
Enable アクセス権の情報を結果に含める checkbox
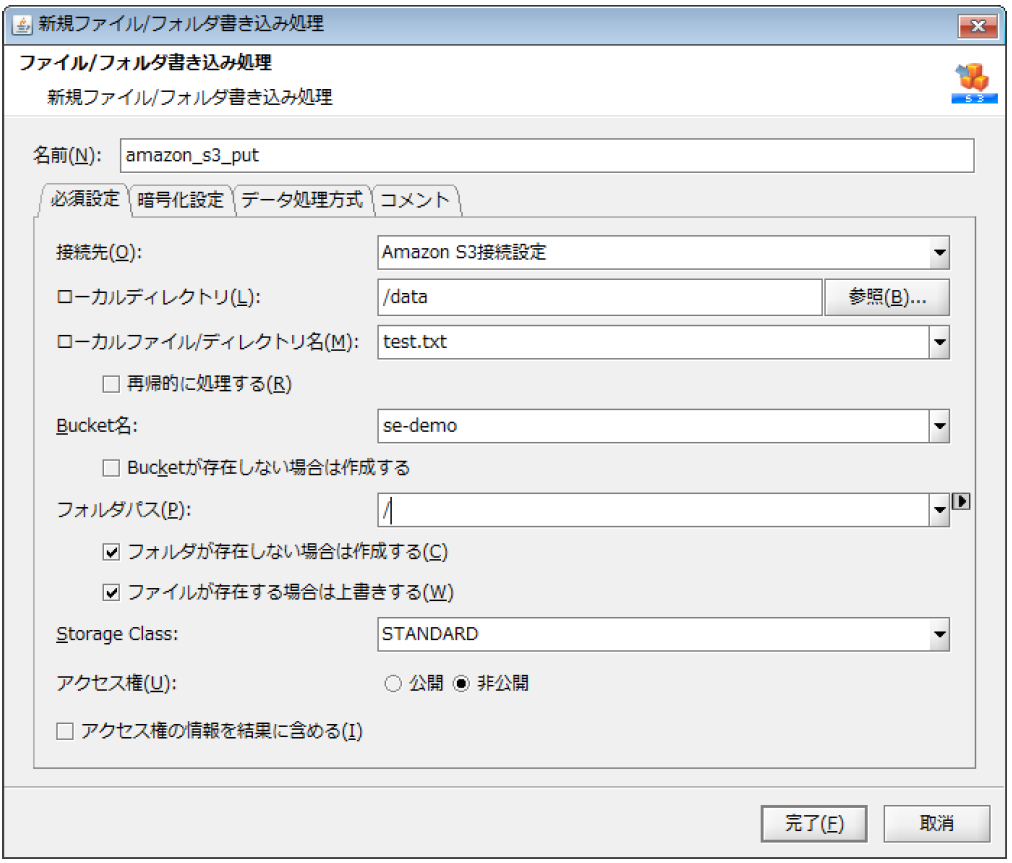(65, 731)
